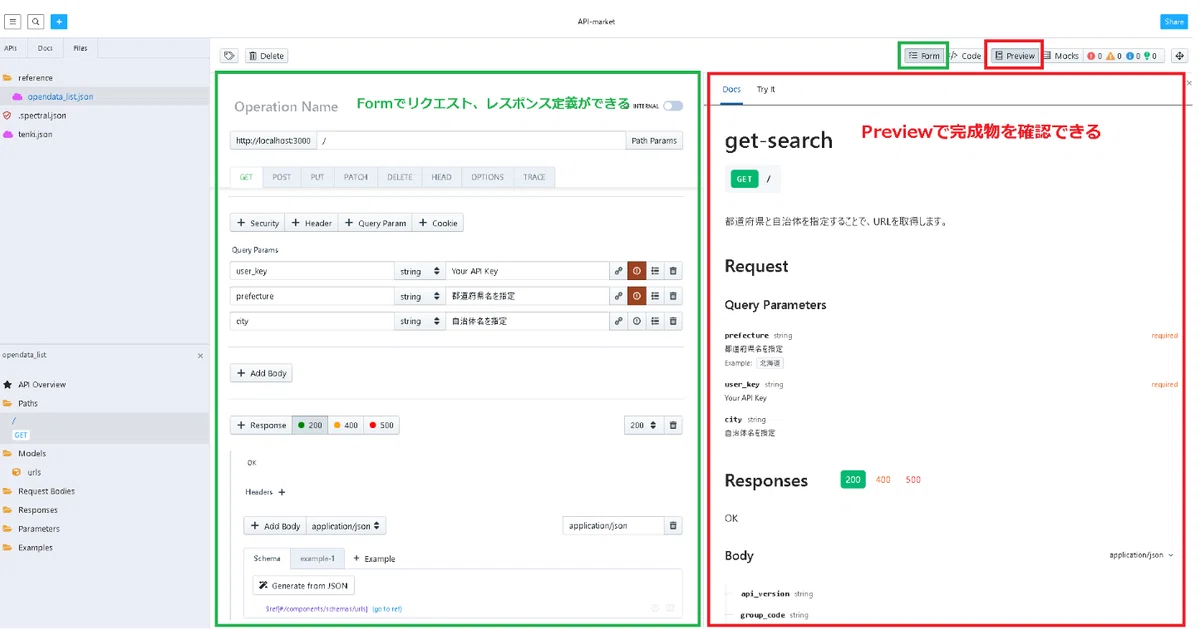1200x630 pixels.
Task: Delete prefecture parameter via trash icon
Action: pos(673,296)
